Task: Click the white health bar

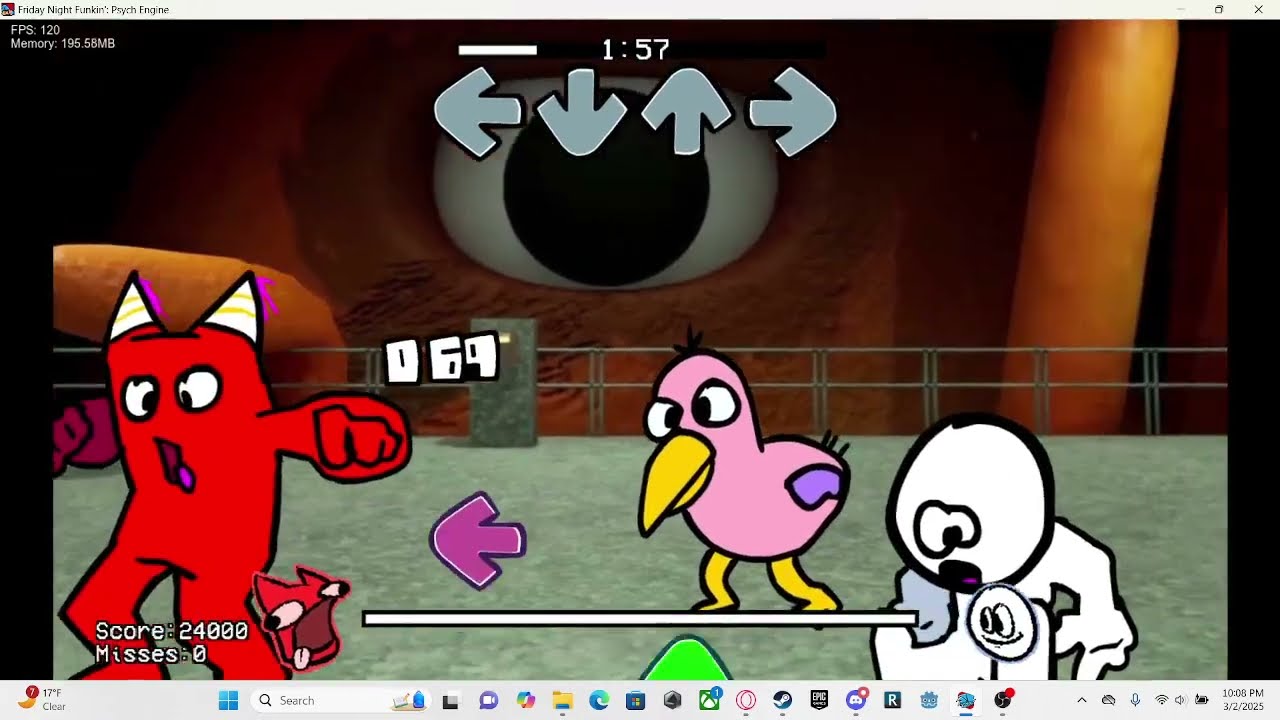Action: tap(640, 620)
